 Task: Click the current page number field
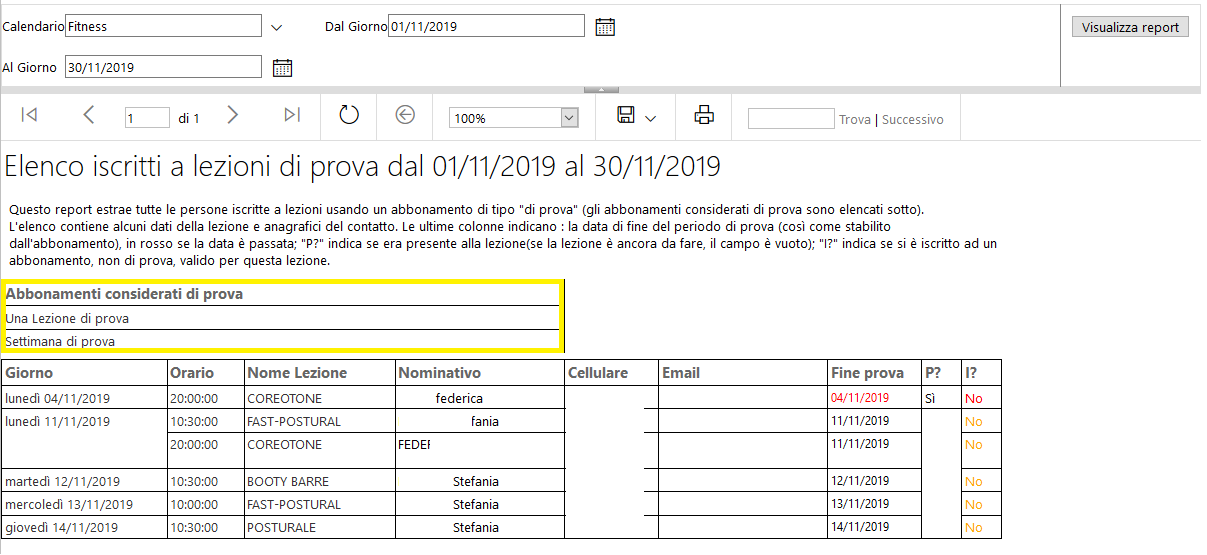click(147, 118)
